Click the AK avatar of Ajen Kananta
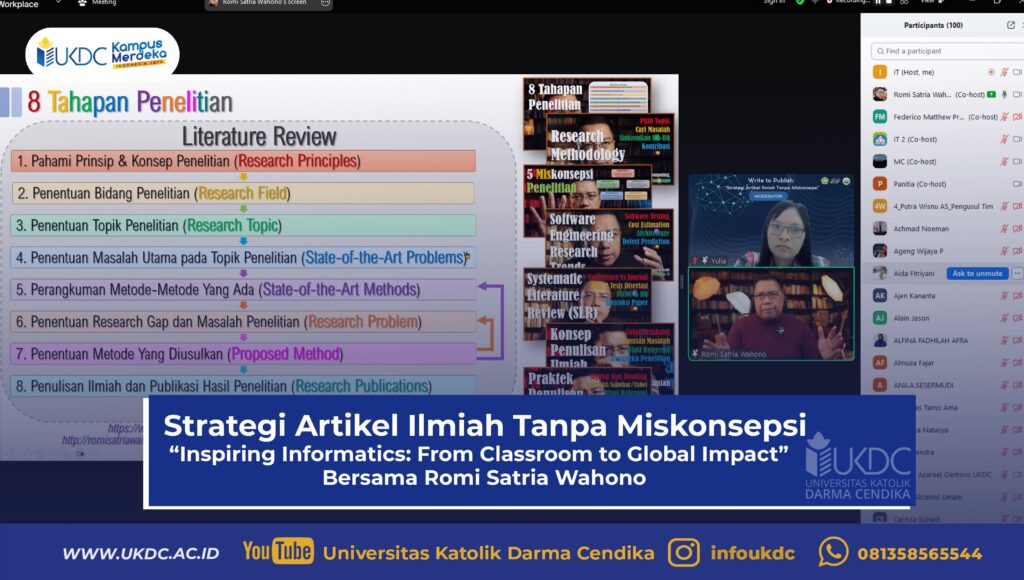The image size is (1024, 580). (880, 295)
